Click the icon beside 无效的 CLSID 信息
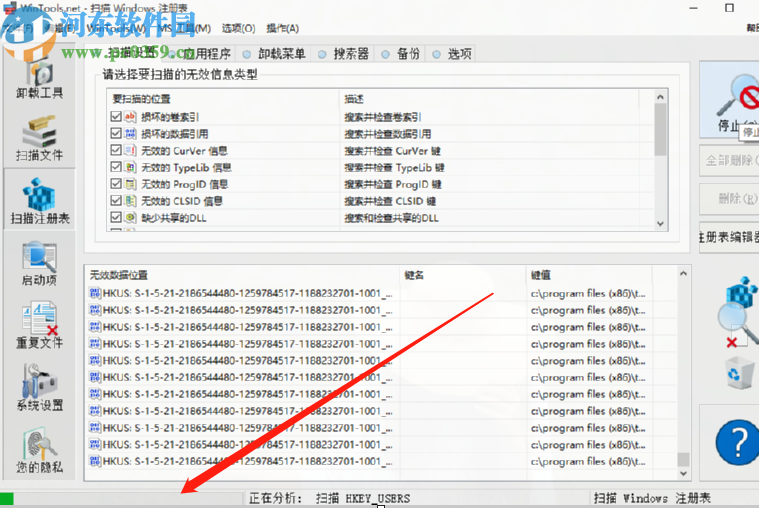Image resolution: width=759 pixels, height=508 pixels. 130,201
